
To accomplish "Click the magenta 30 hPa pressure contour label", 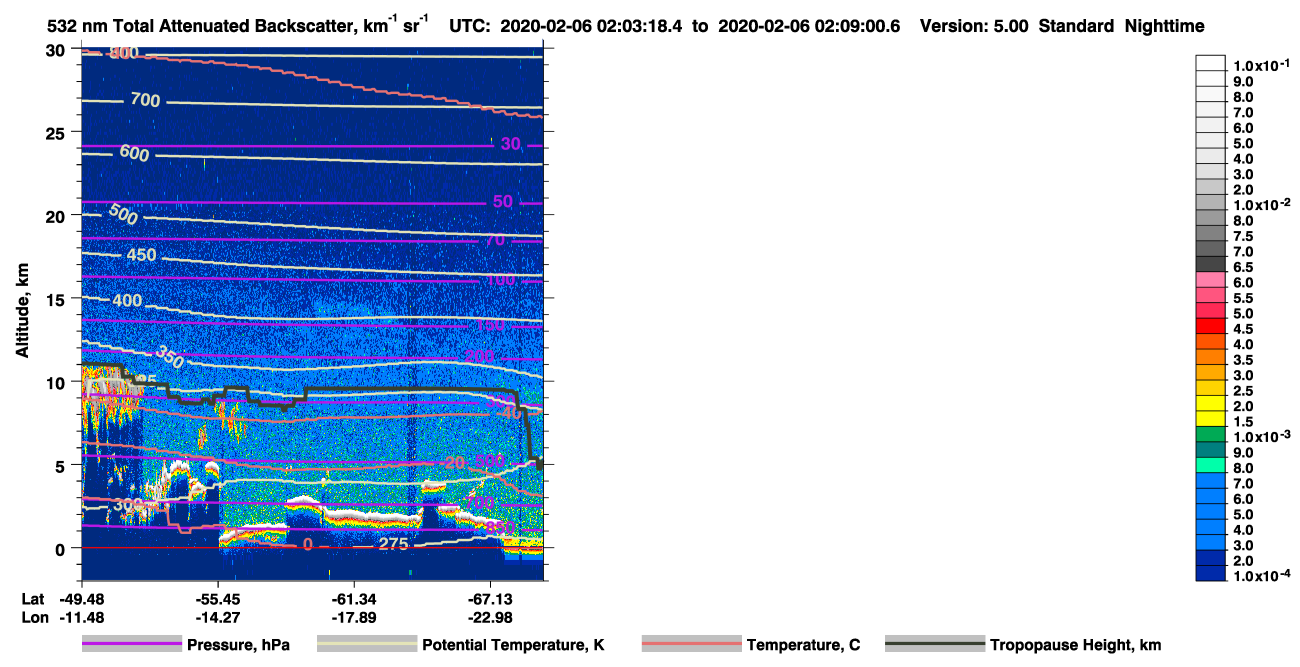I will click(510, 144).
